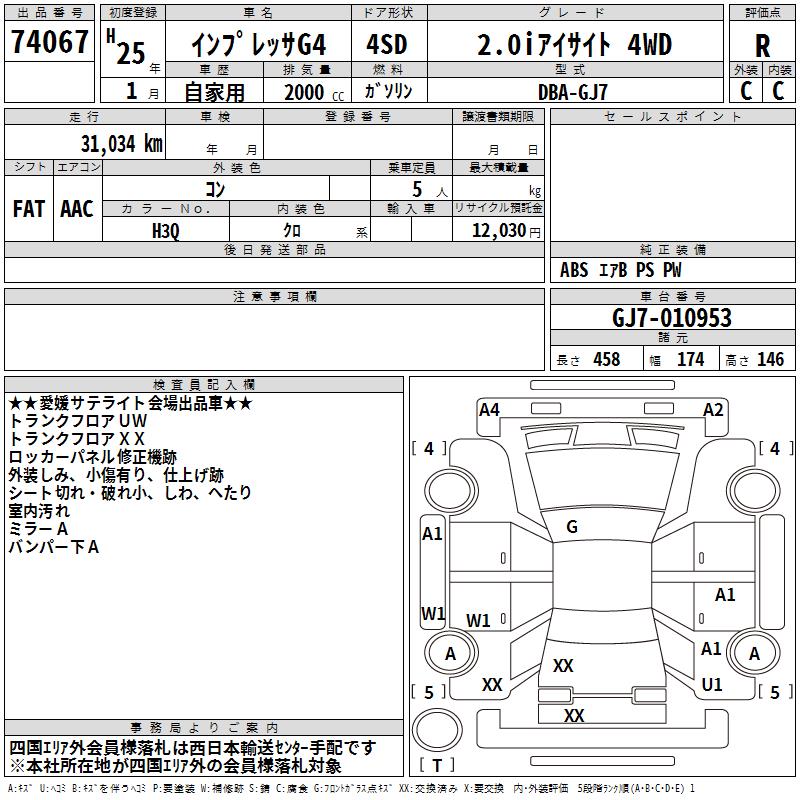The image size is (800, 800).
Task: Select note ロッカーパネル修正機跡
Action: [x=93, y=457]
